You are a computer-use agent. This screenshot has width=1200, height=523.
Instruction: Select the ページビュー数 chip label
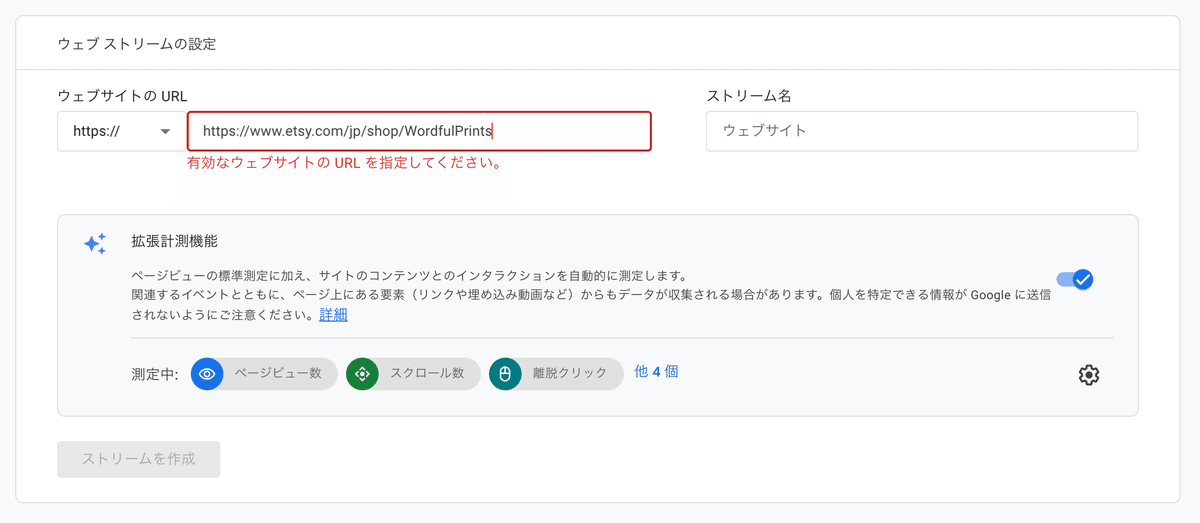[x=278, y=373]
